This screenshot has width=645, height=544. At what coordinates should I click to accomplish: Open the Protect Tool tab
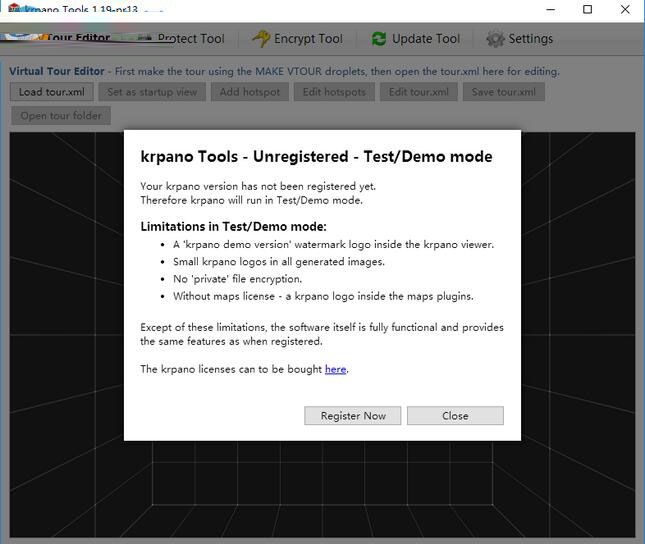pyautogui.click(x=183, y=39)
